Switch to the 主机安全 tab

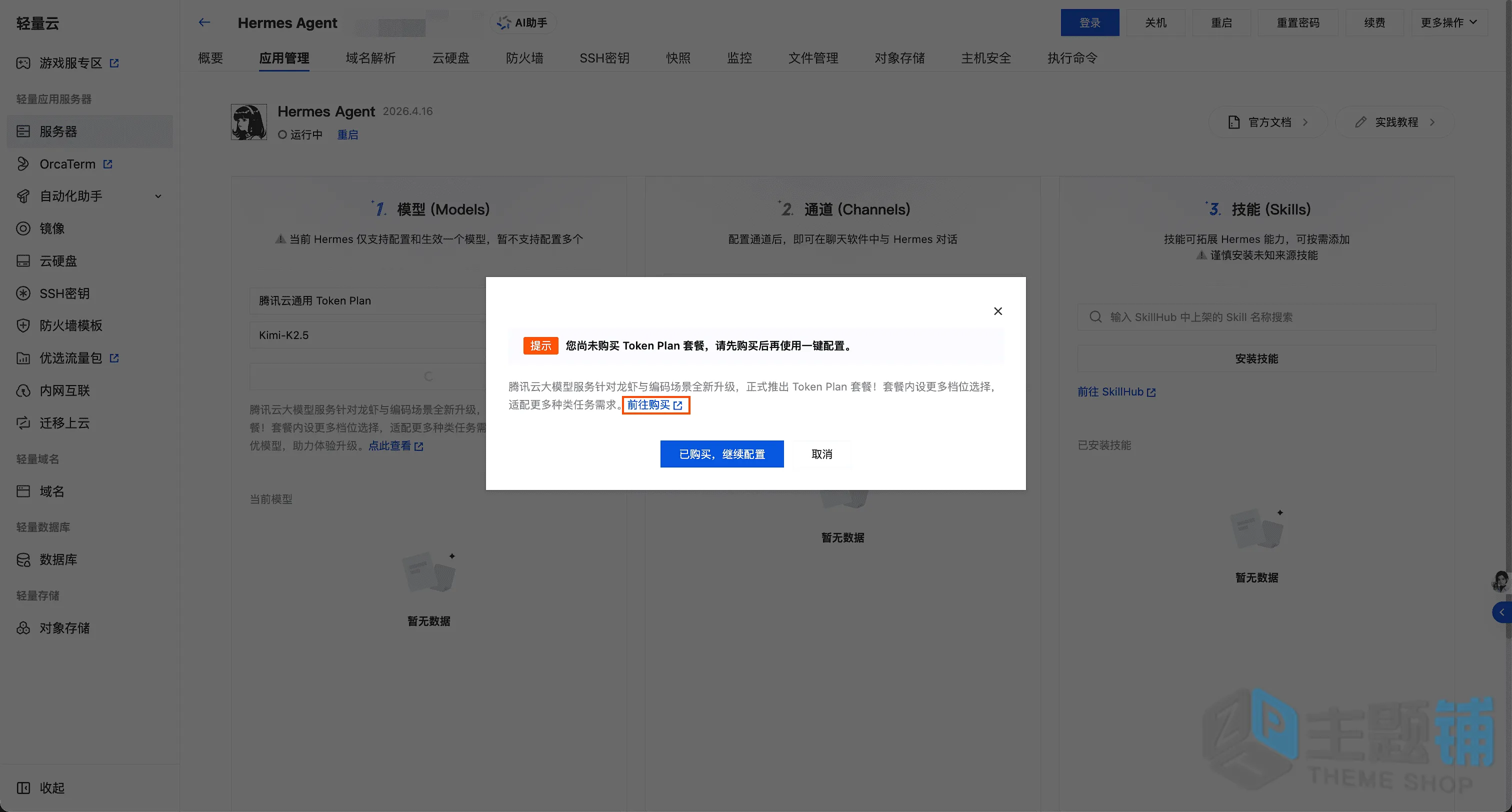click(986, 57)
